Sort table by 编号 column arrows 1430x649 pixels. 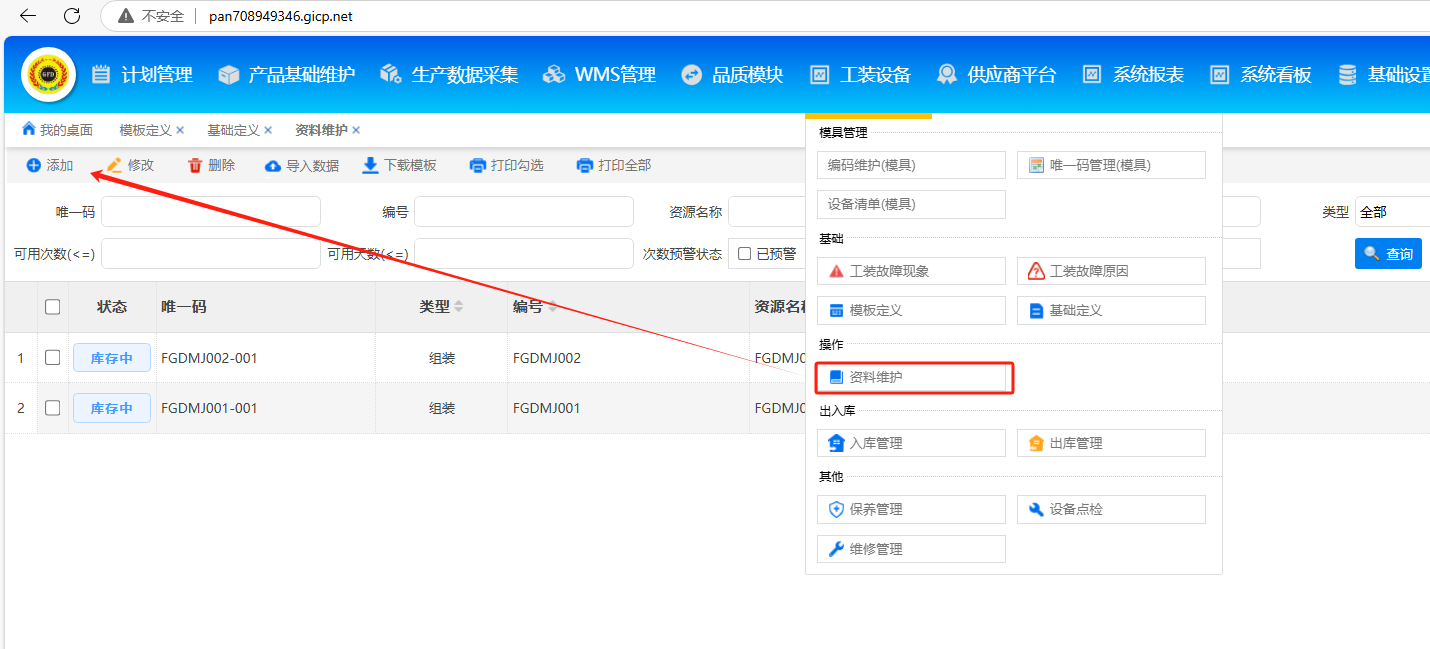tap(552, 307)
